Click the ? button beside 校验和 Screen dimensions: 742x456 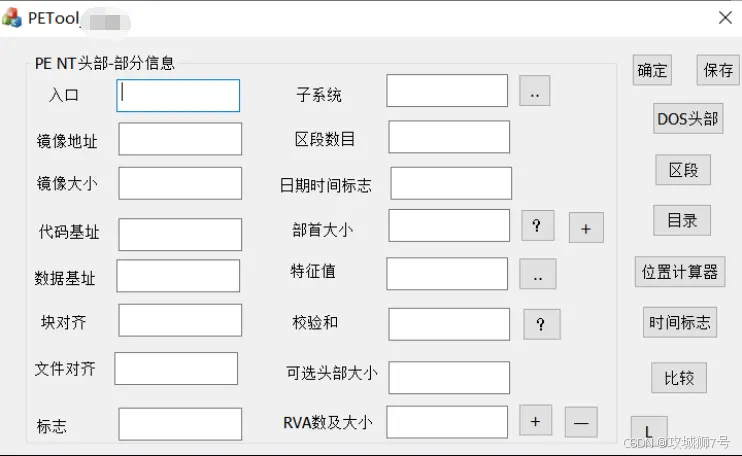point(542,324)
